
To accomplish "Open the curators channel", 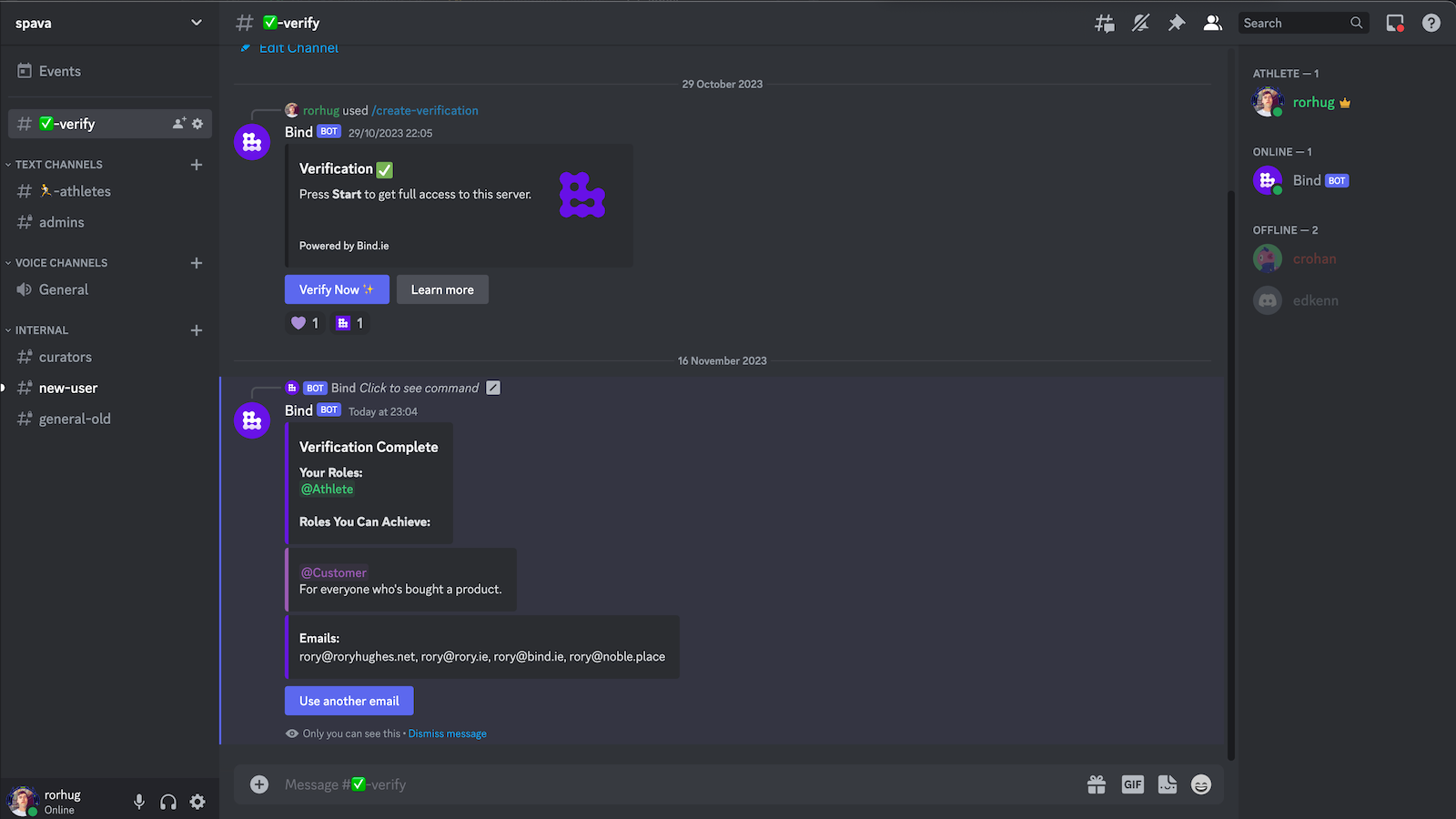I will click(x=109, y=357).
